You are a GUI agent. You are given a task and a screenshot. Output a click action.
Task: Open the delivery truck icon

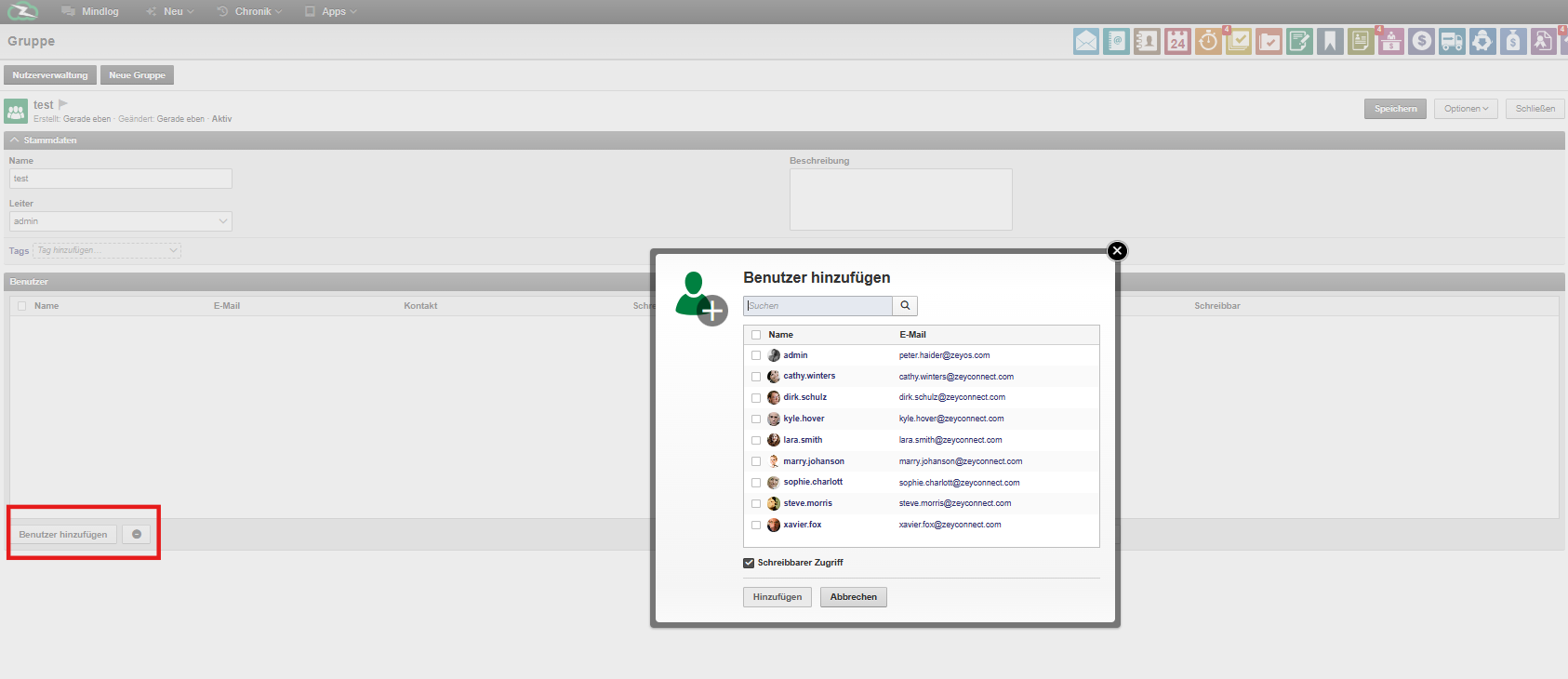click(1452, 41)
